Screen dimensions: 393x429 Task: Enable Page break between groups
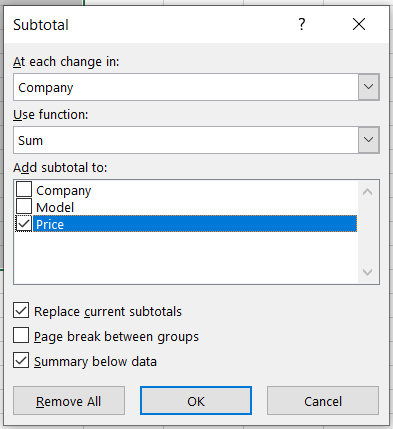point(21,335)
